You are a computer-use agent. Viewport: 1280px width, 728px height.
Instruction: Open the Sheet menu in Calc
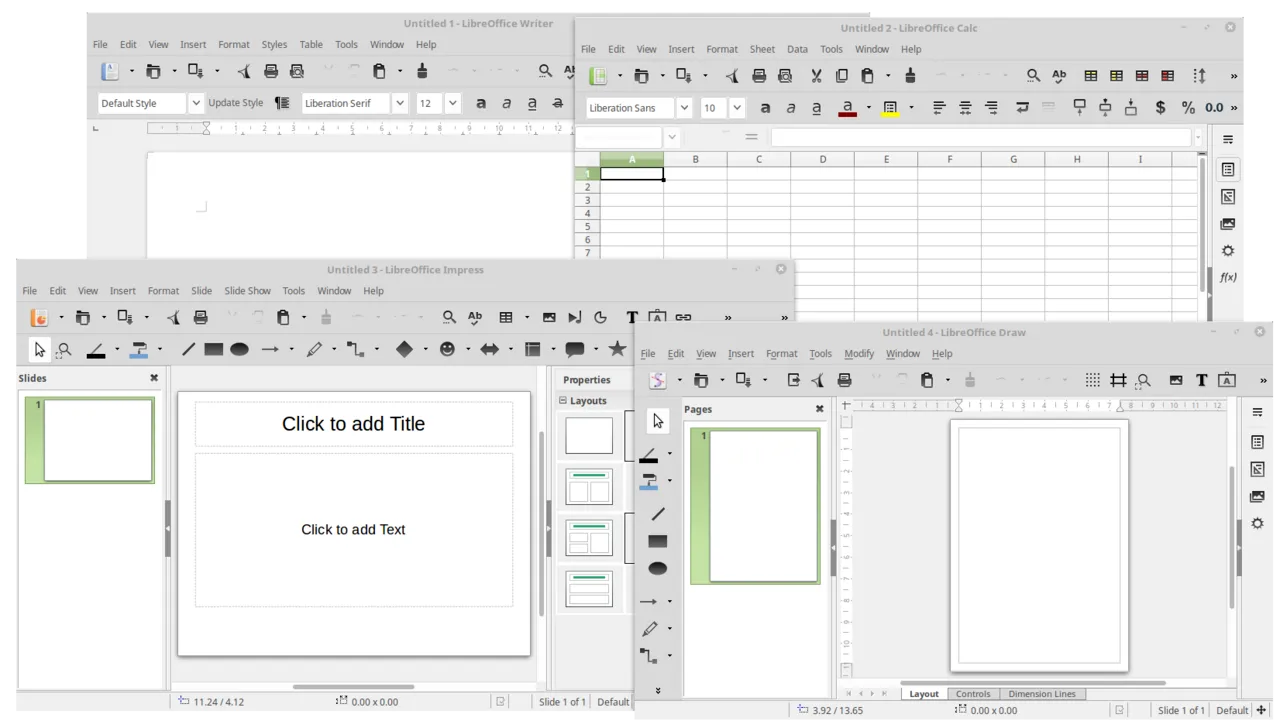click(762, 49)
